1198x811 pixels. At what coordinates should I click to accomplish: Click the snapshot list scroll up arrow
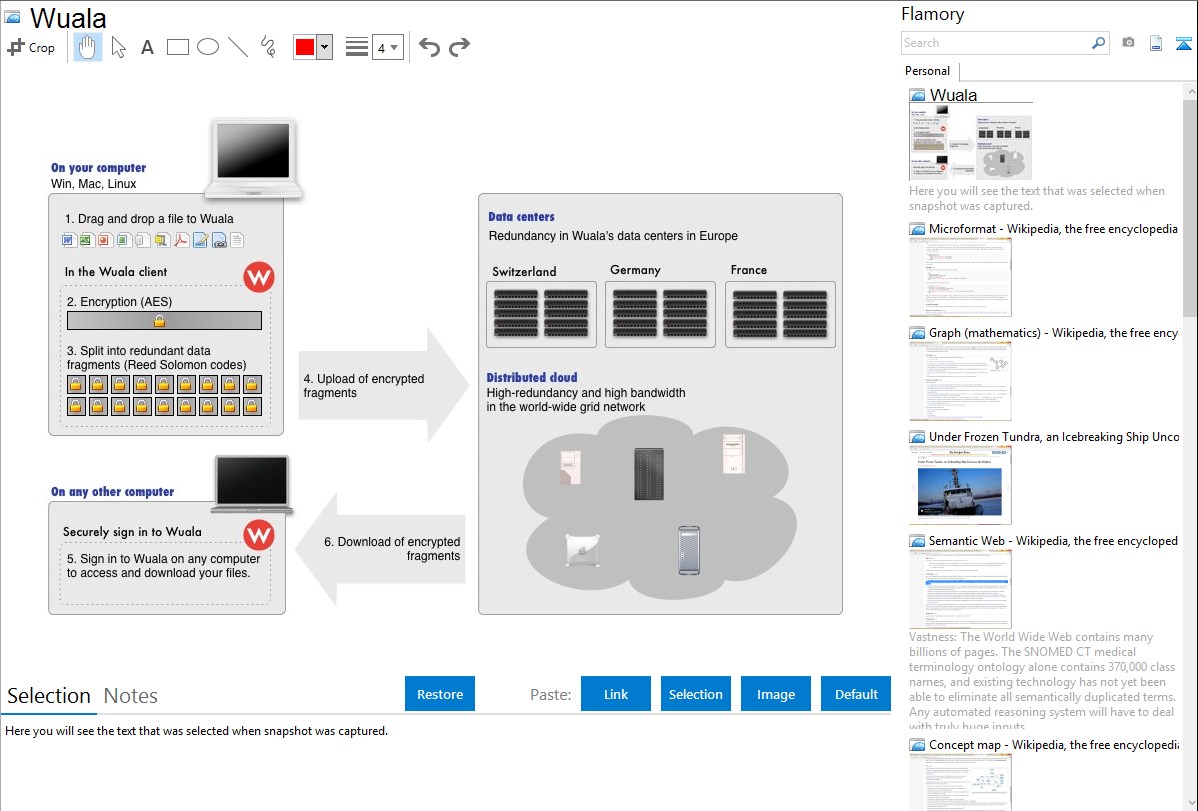click(x=1190, y=91)
